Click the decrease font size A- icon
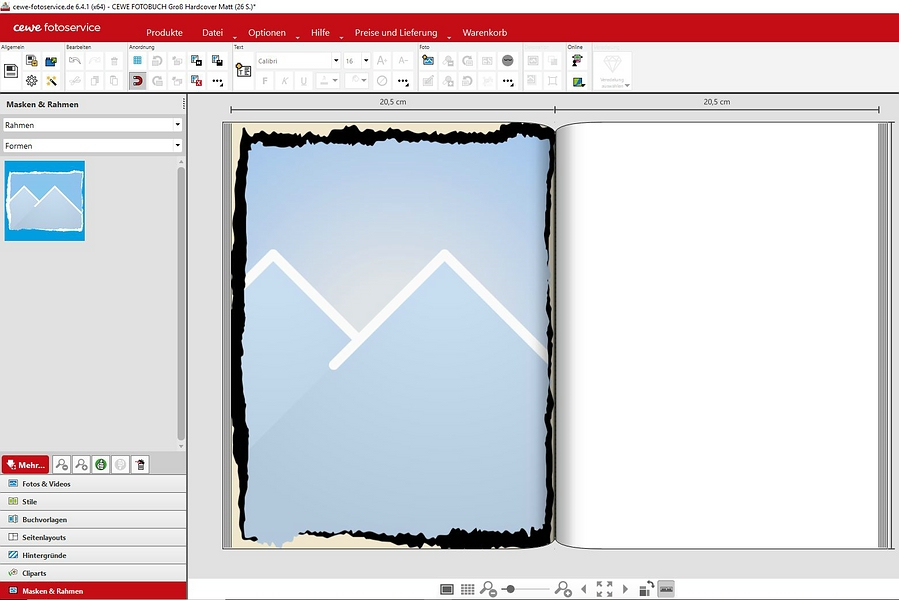The width and height of the screenshot is (899, 600). (x=403, y=60)
